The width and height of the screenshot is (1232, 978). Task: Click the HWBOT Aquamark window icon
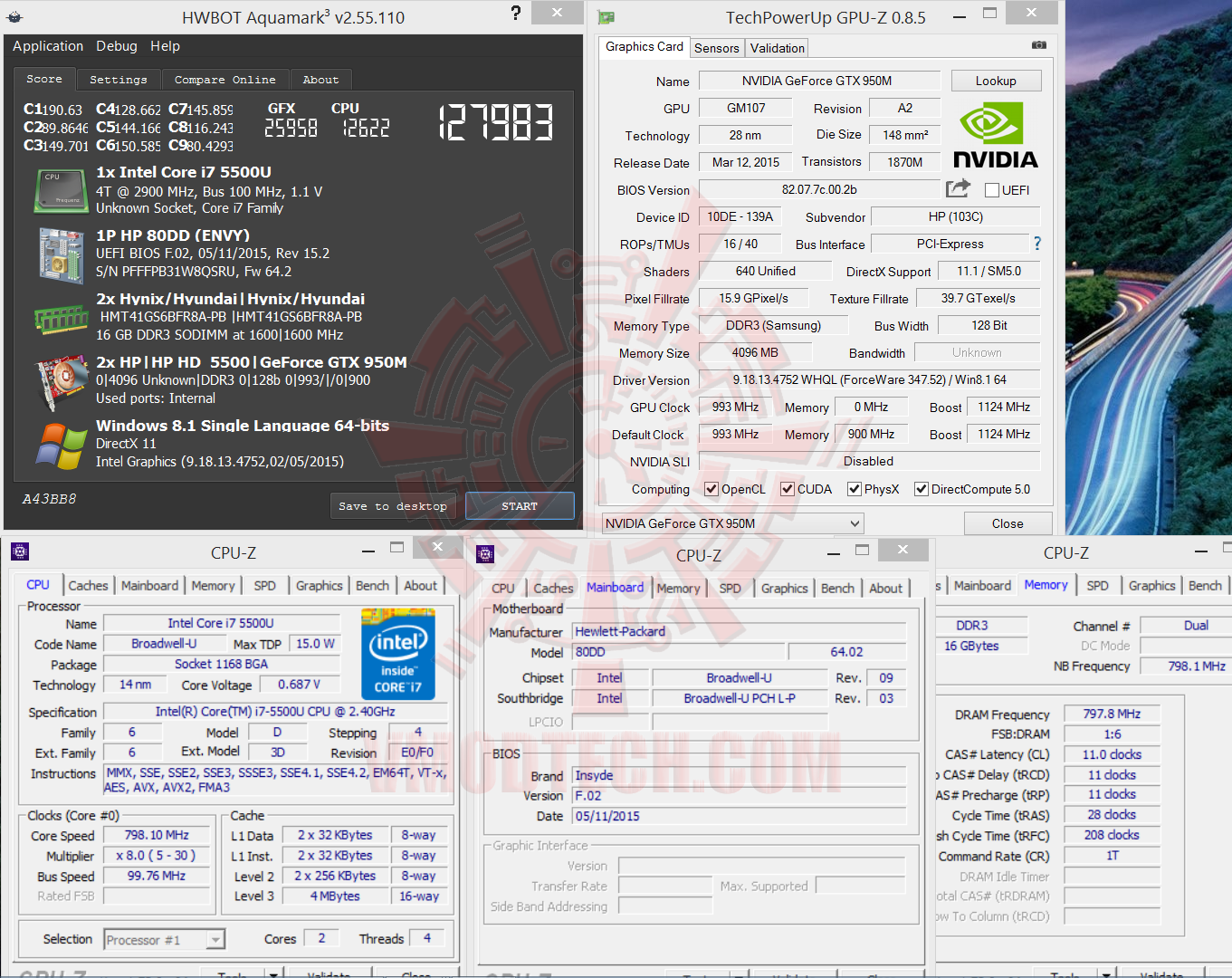pyautogui.click(x=14, y=16)
